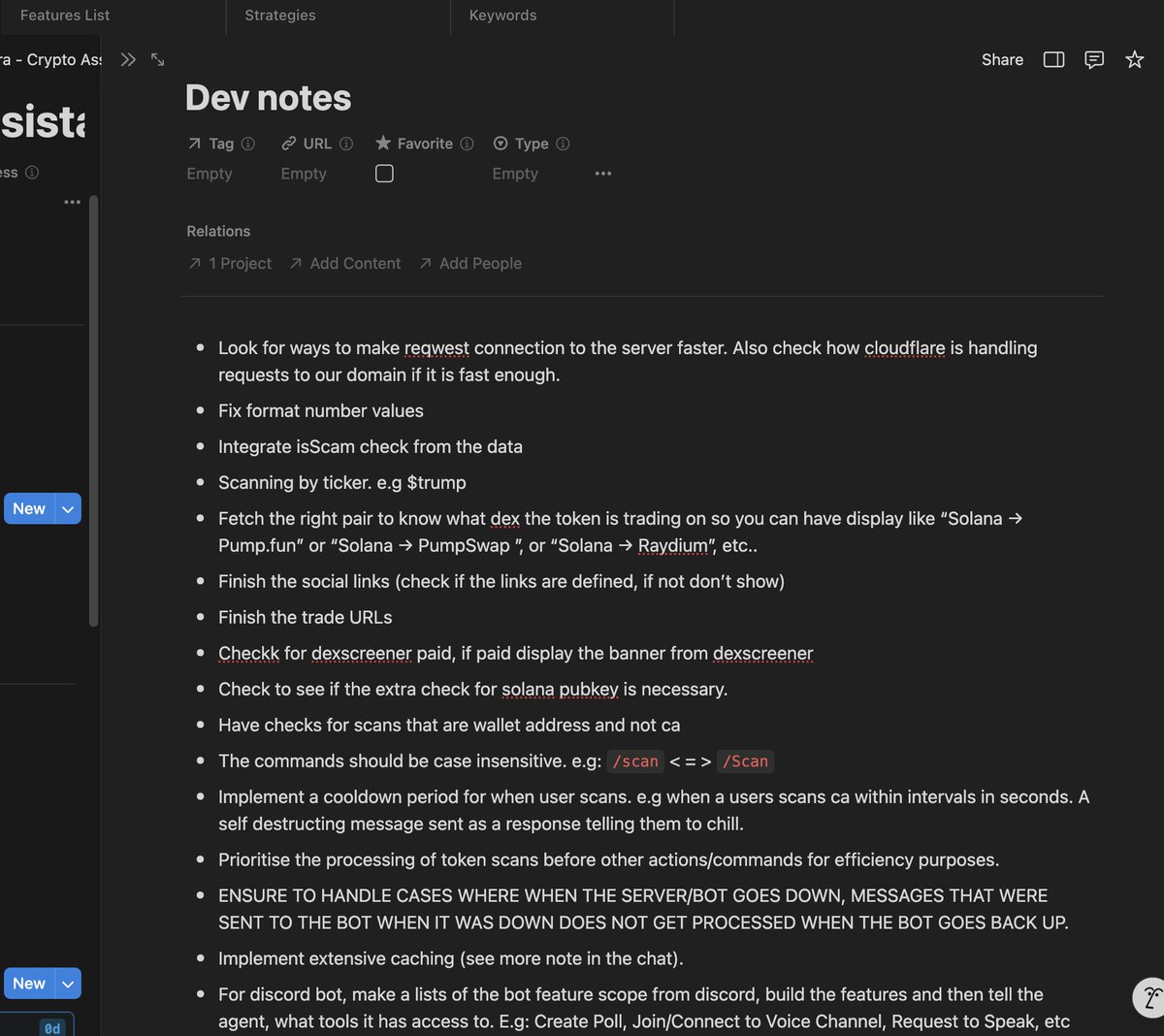Click the /scan inline code text
The width and height of the screenshot is (1164, 1036).
tap(635, 761)
